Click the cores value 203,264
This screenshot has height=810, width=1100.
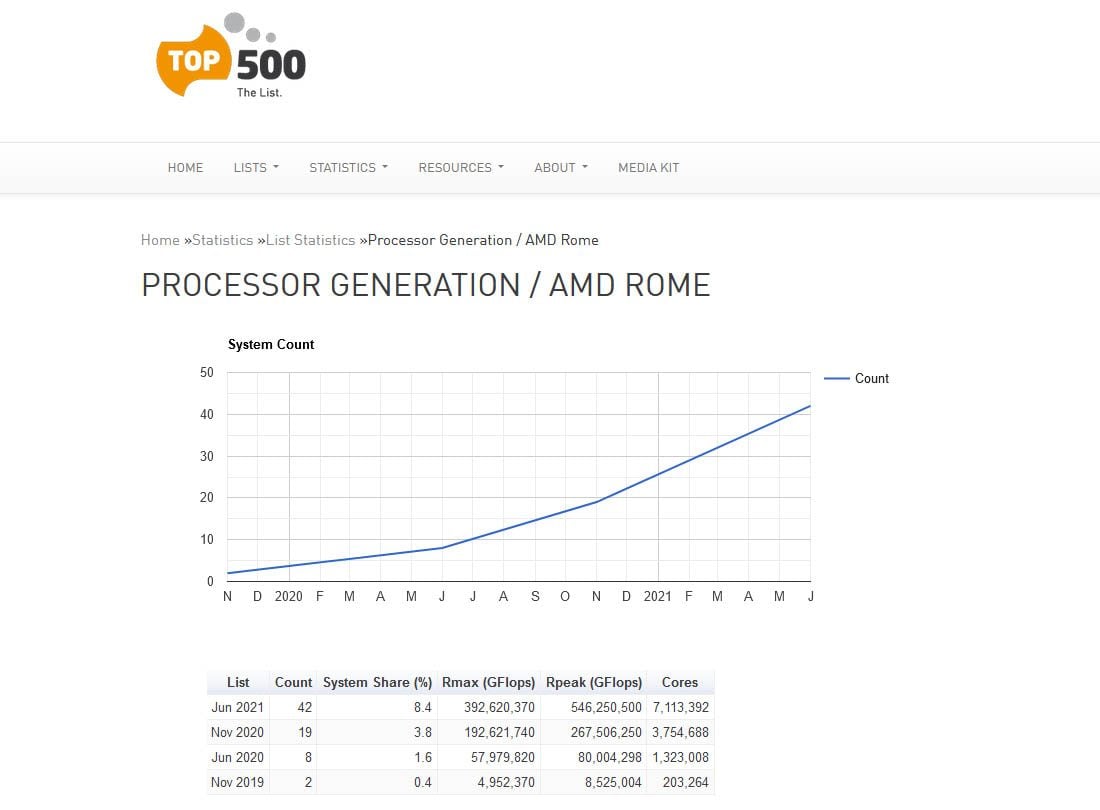pyautogui.click(x=685, y=782)
